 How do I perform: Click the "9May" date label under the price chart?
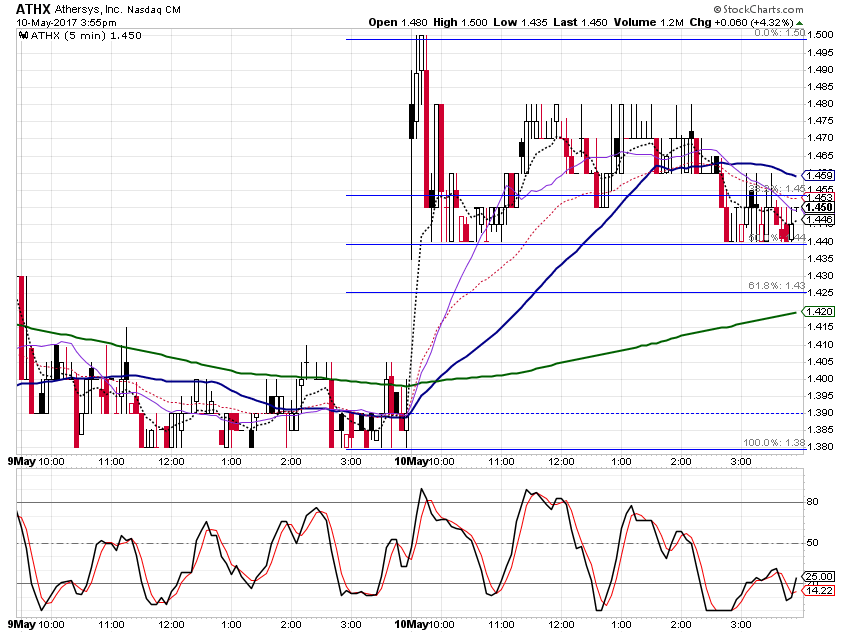21,462
